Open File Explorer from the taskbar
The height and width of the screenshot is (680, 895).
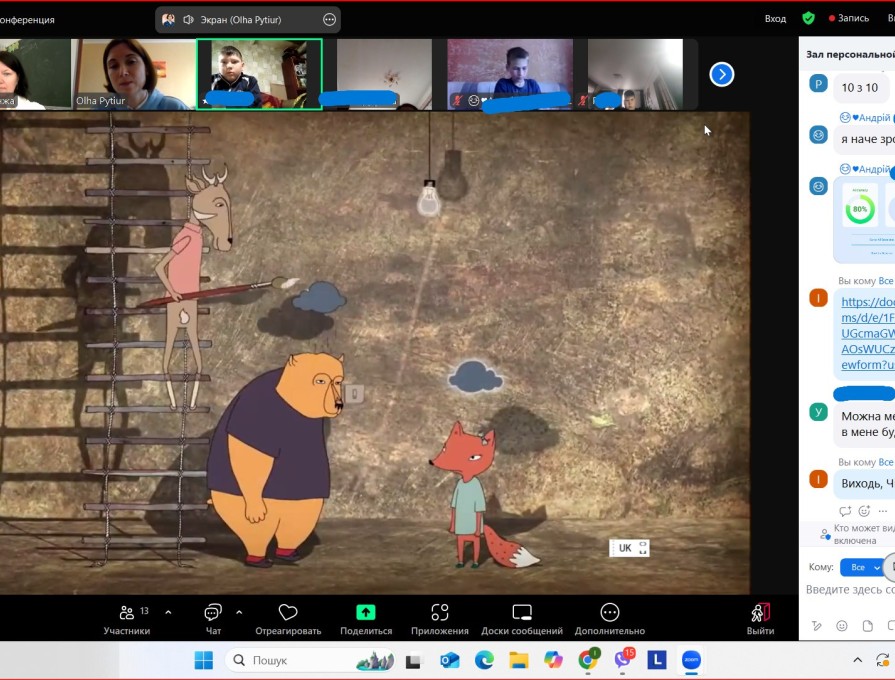519,661
